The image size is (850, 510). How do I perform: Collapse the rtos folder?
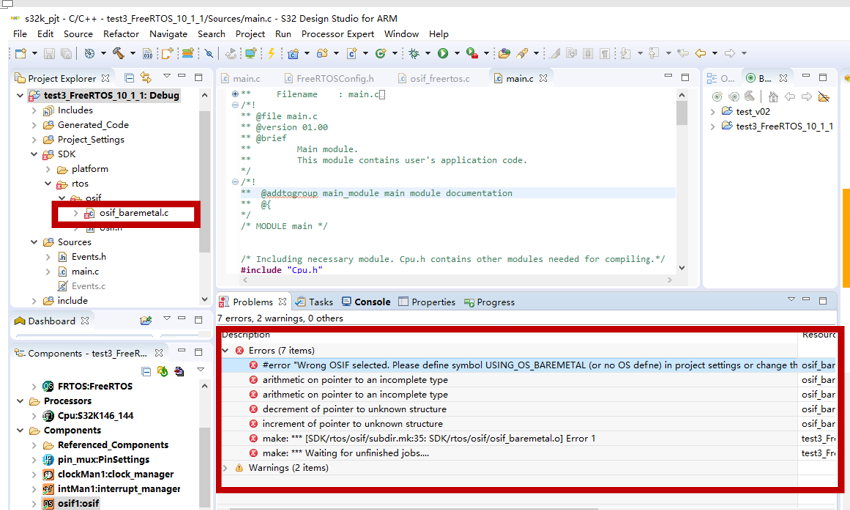(x=48, y=184)
